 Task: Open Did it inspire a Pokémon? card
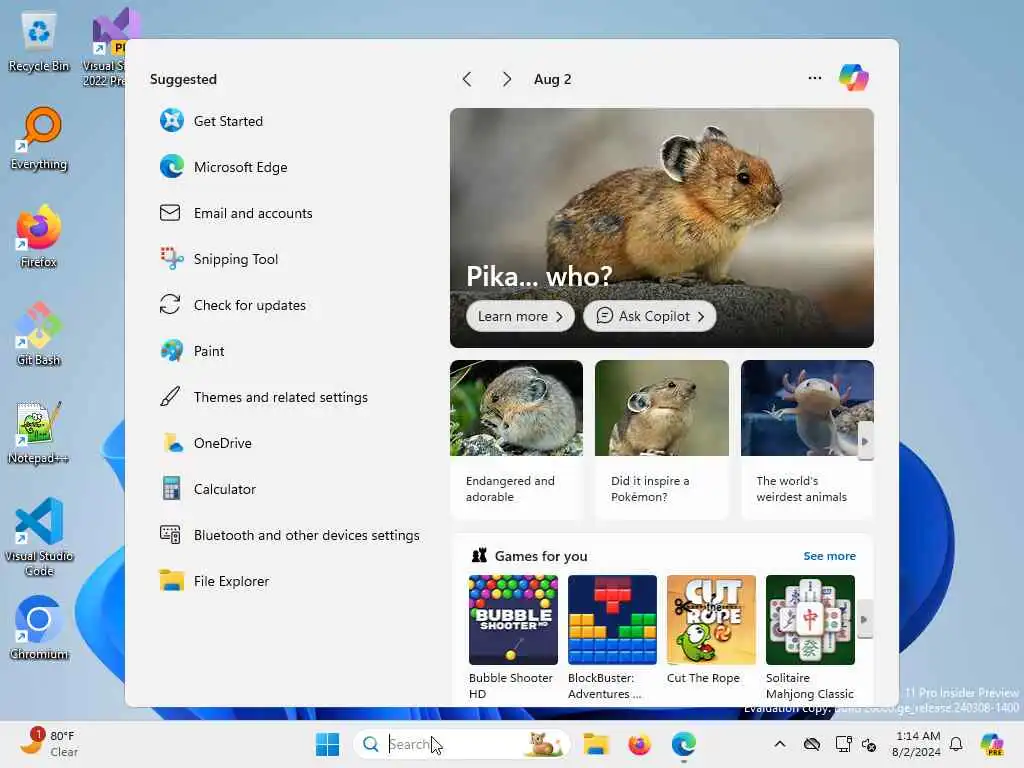tap(662, 439)
